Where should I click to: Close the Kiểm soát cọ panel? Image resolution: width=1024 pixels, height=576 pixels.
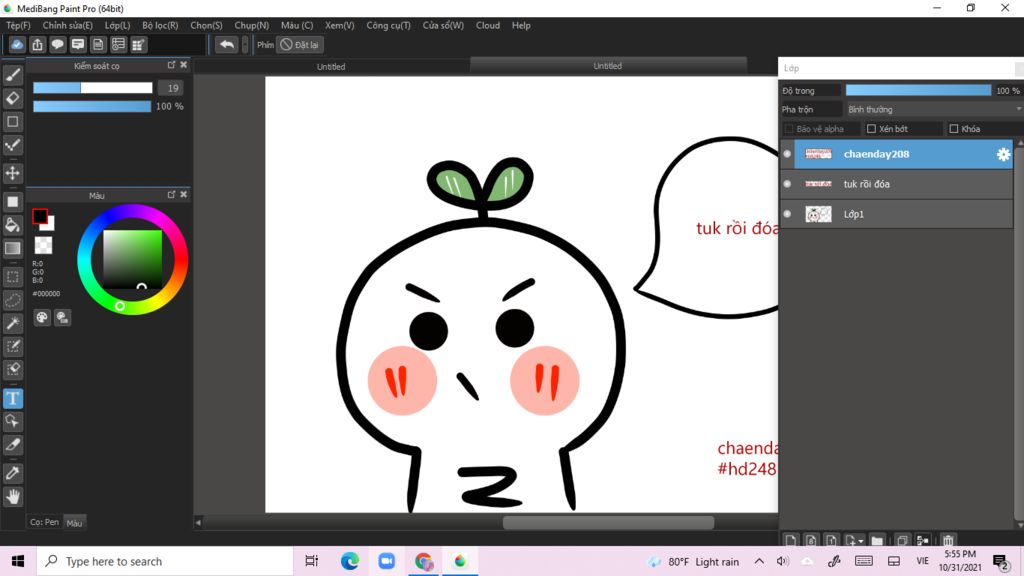(184, 65)
